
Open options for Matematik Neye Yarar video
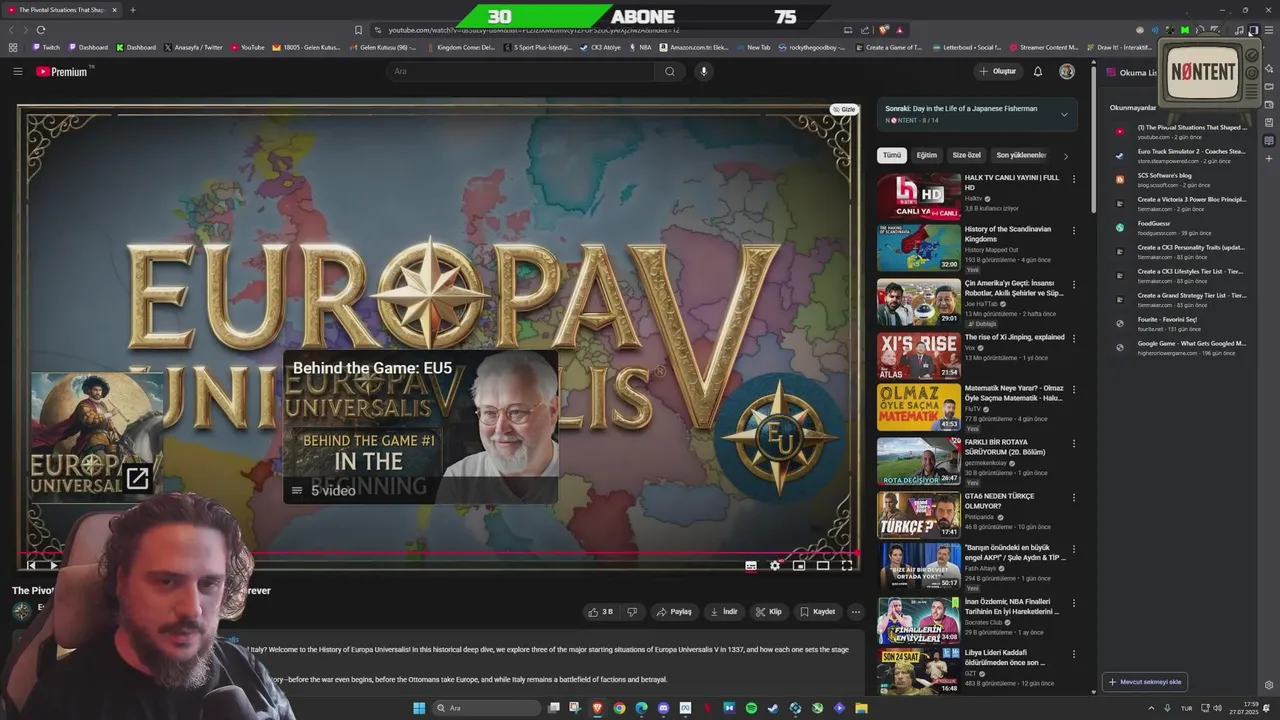[x=1074, y=389]
